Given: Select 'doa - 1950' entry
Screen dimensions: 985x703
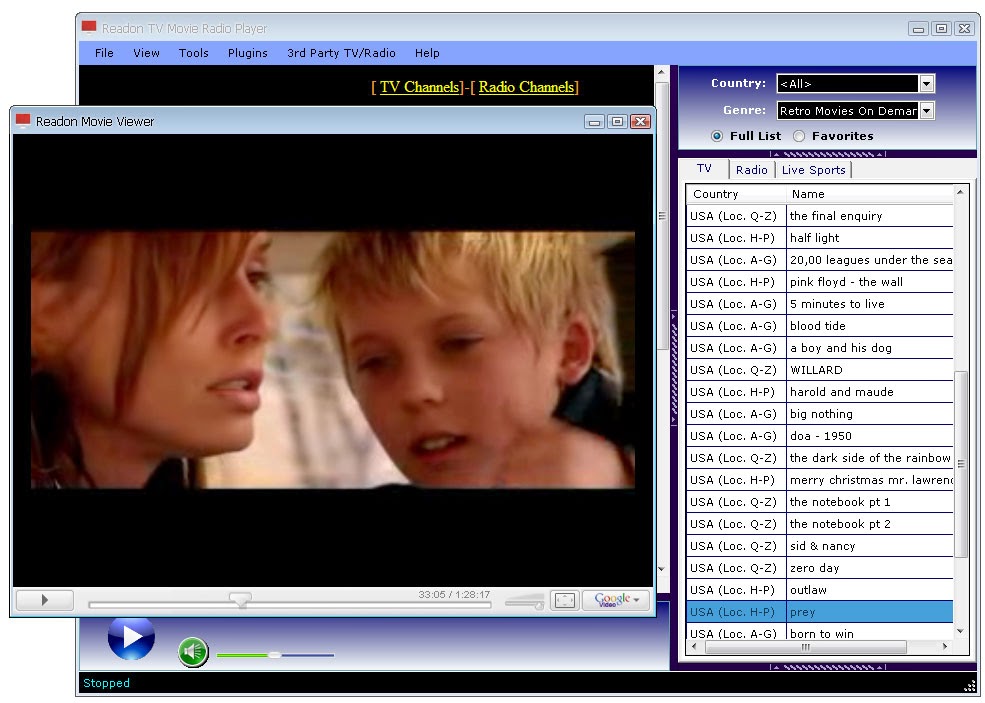Looking at the screenshot, I should click(819, 436).
